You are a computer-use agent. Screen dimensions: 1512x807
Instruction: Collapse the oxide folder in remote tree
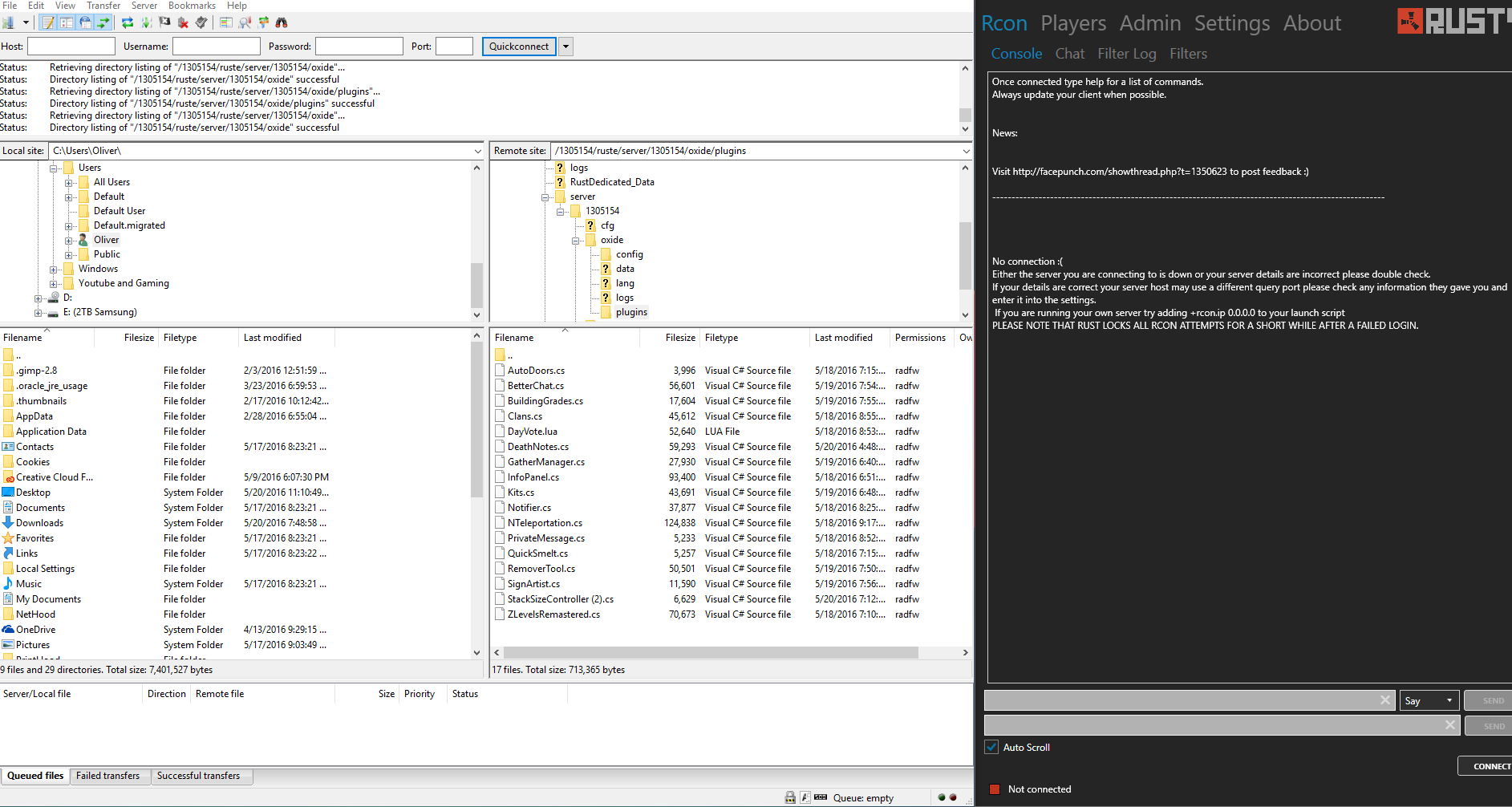[576, 241]
